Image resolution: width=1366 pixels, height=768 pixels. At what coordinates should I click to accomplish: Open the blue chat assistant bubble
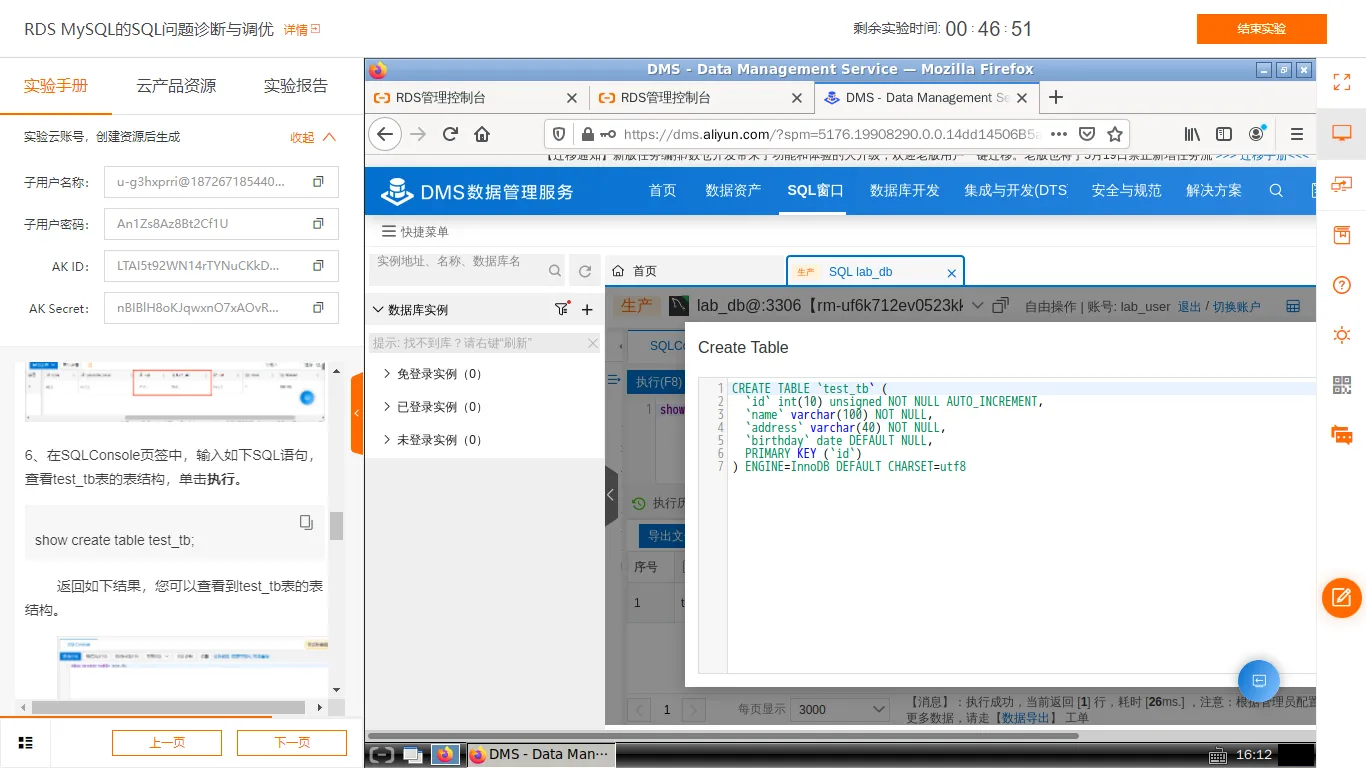(1259, 681)
